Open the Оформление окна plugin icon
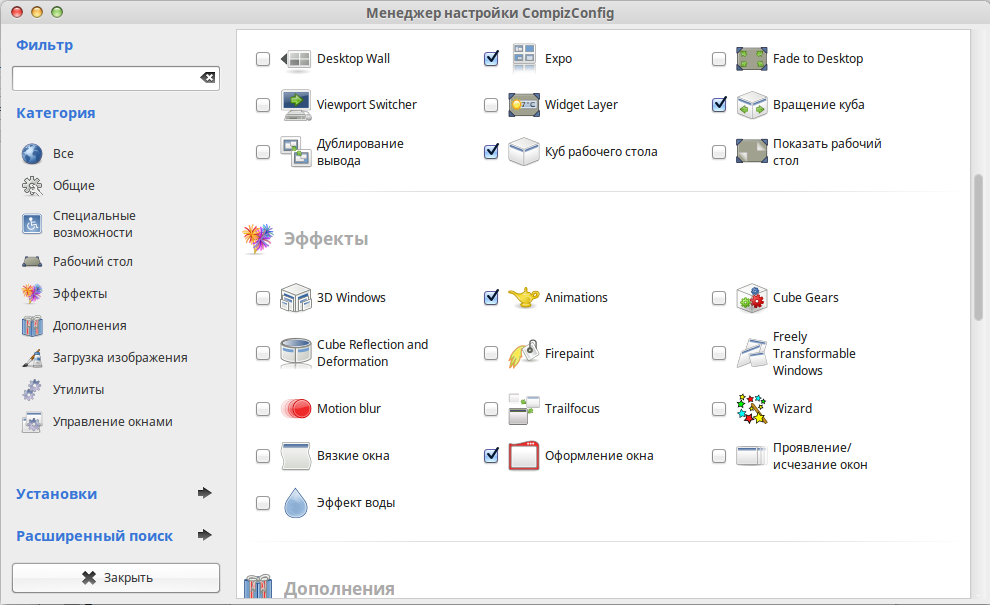 click(523, 456)
